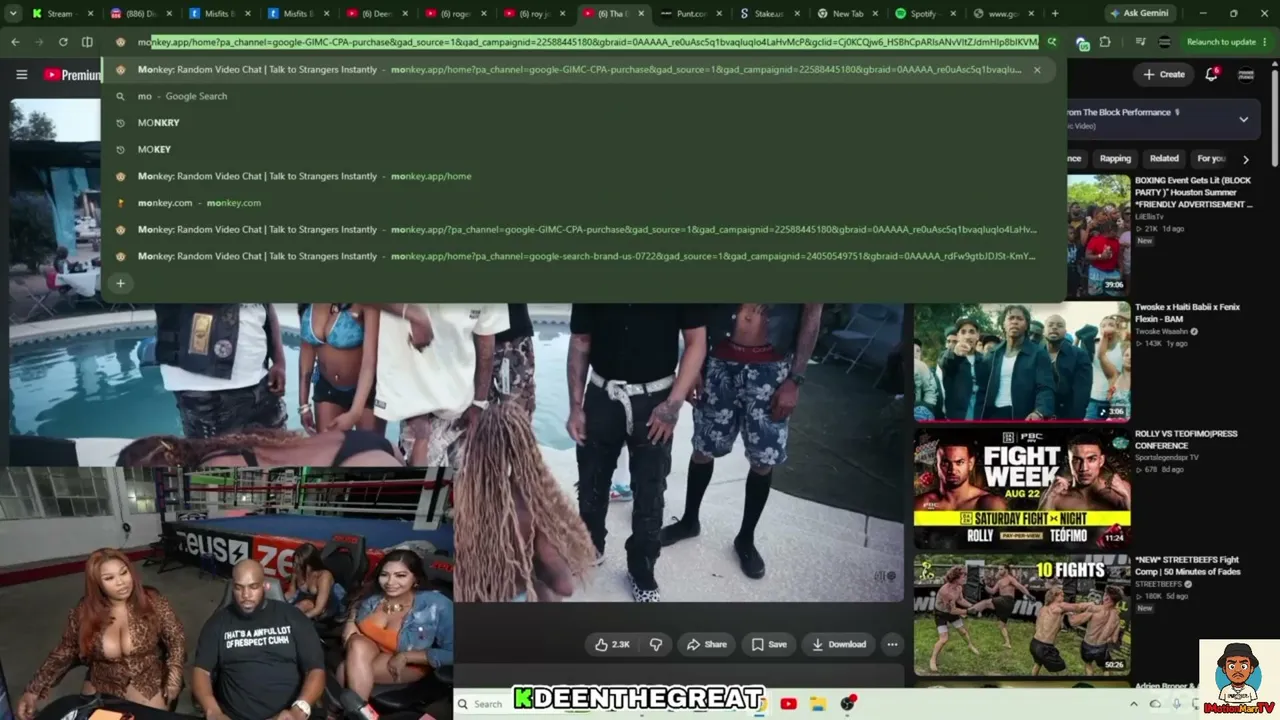Viewport: 1280px width, 720px height.
Task: Select the For you filter chip
Action: (1211, 159)
